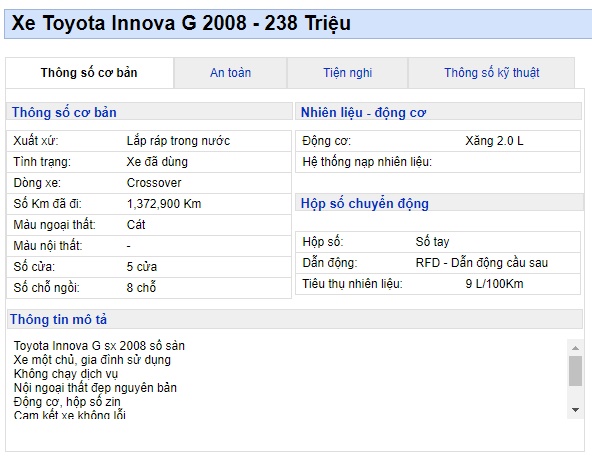Click the 9 L/100Km consumption value

tap(494, 284)
